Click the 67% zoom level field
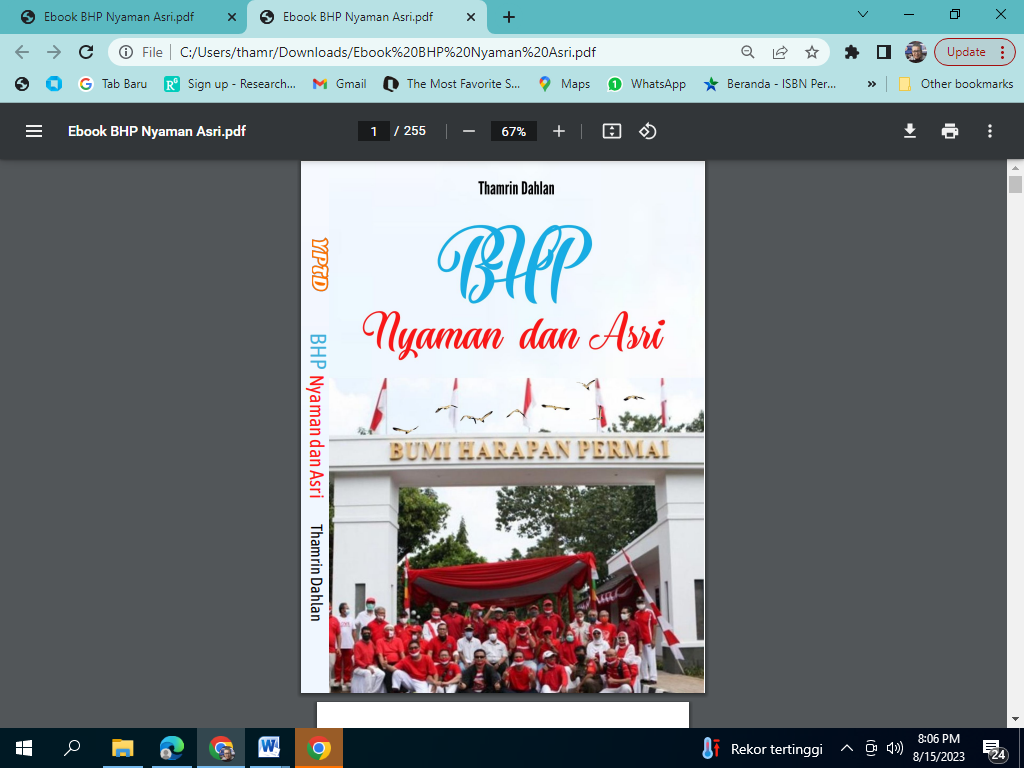 pos(514,131)
